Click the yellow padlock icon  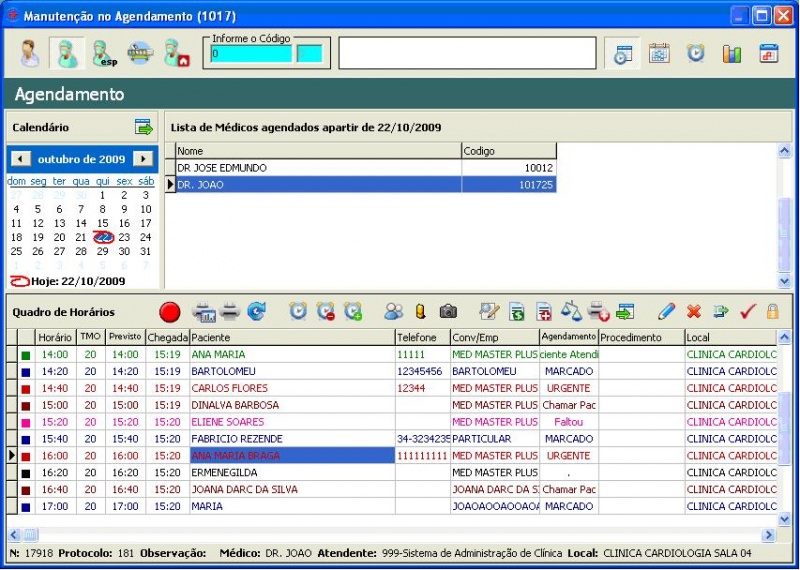[773, 312]
